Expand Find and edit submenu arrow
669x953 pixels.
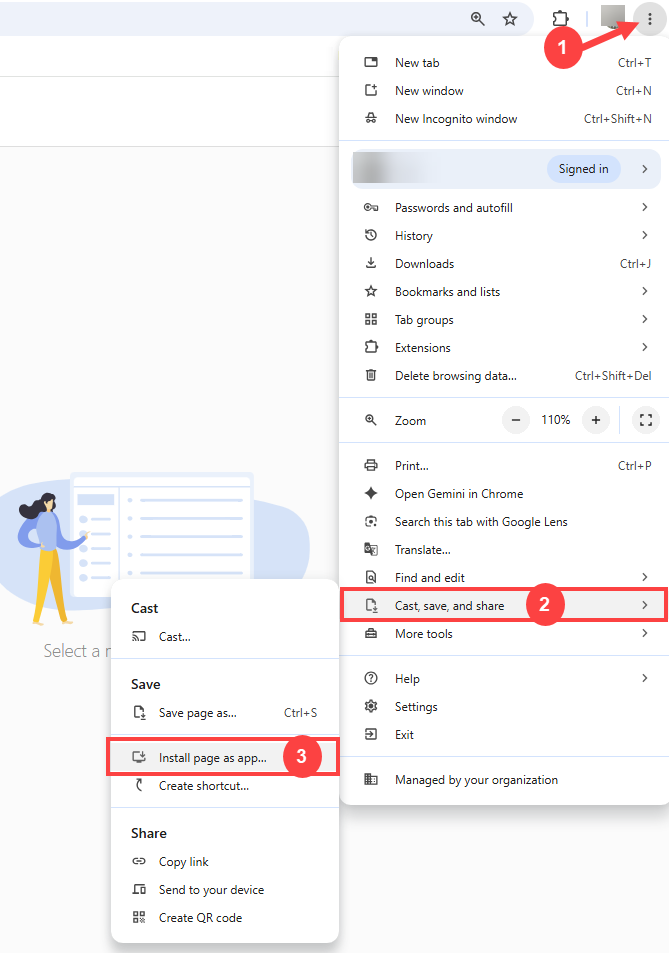pyautogui.click(x=645, y=577)
